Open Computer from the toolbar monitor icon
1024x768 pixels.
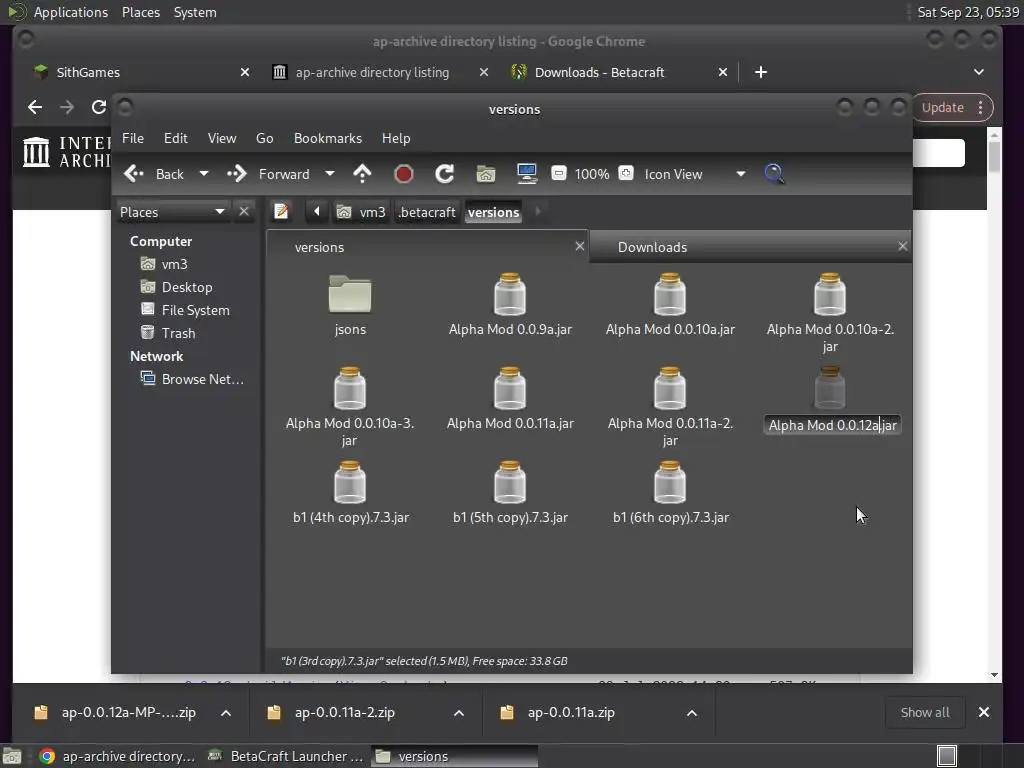(526, 174)
